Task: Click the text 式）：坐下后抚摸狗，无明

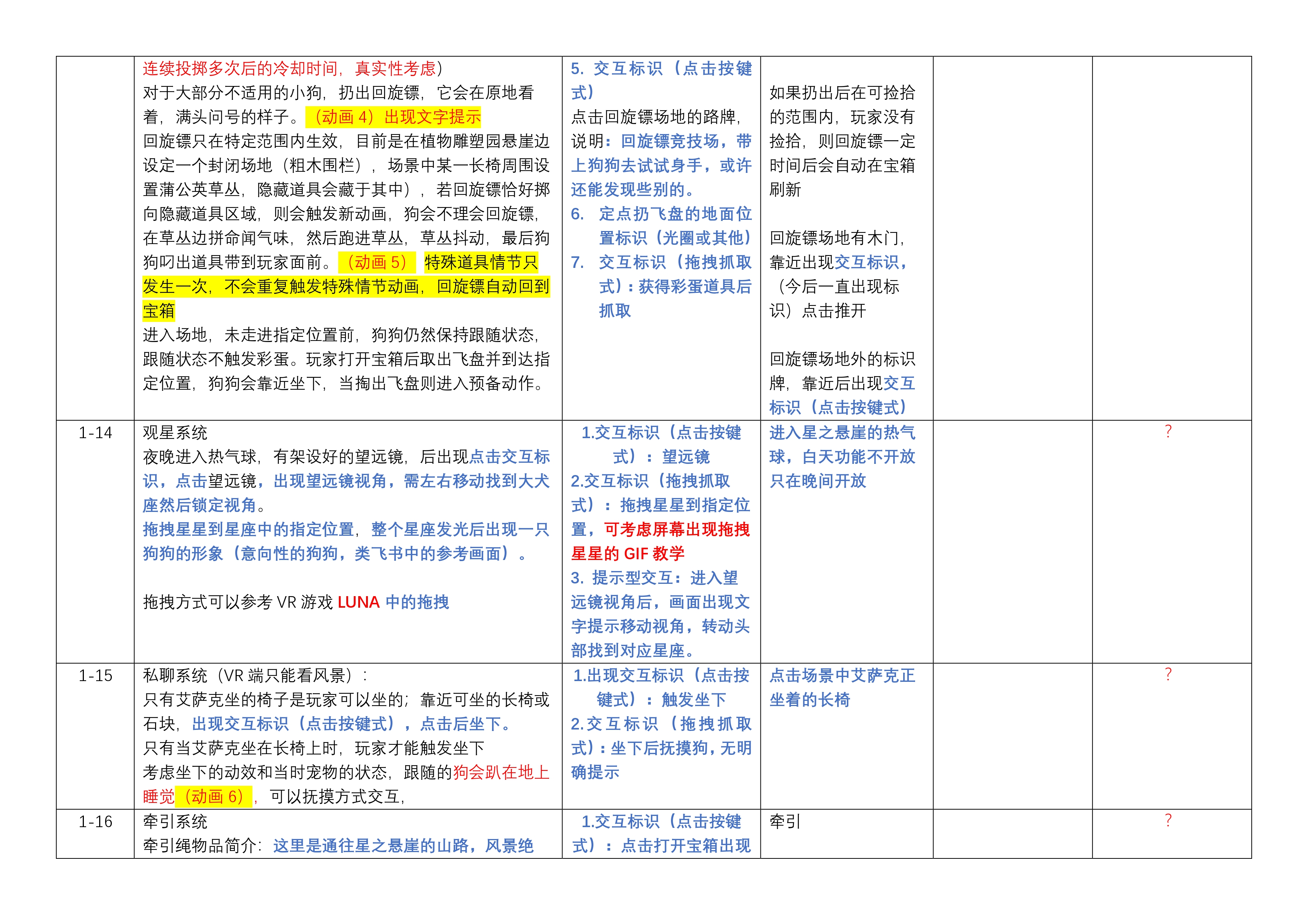Action: pyautogui.click(x=661, y=748)
